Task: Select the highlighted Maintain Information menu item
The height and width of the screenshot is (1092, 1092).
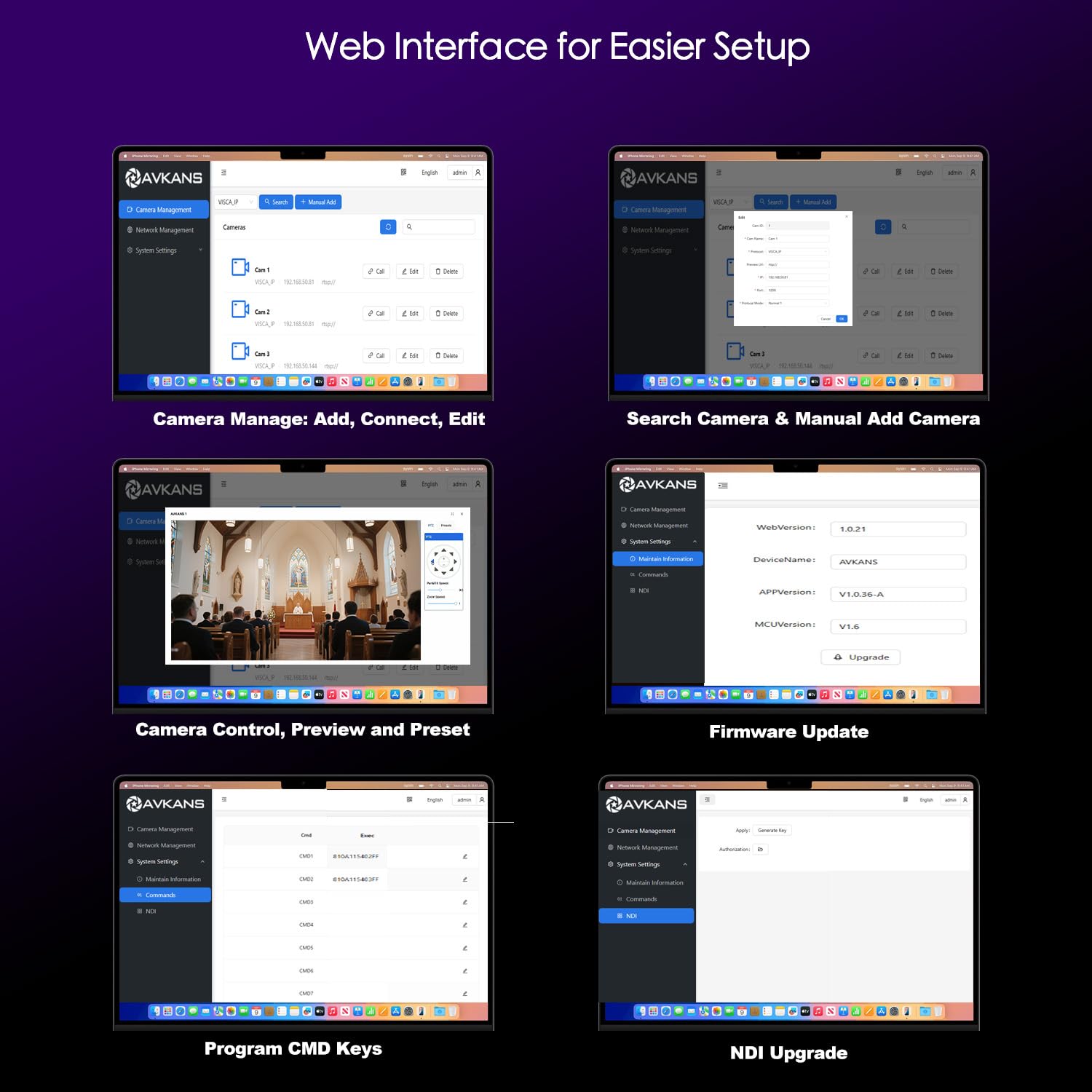Action: (658, 559)
